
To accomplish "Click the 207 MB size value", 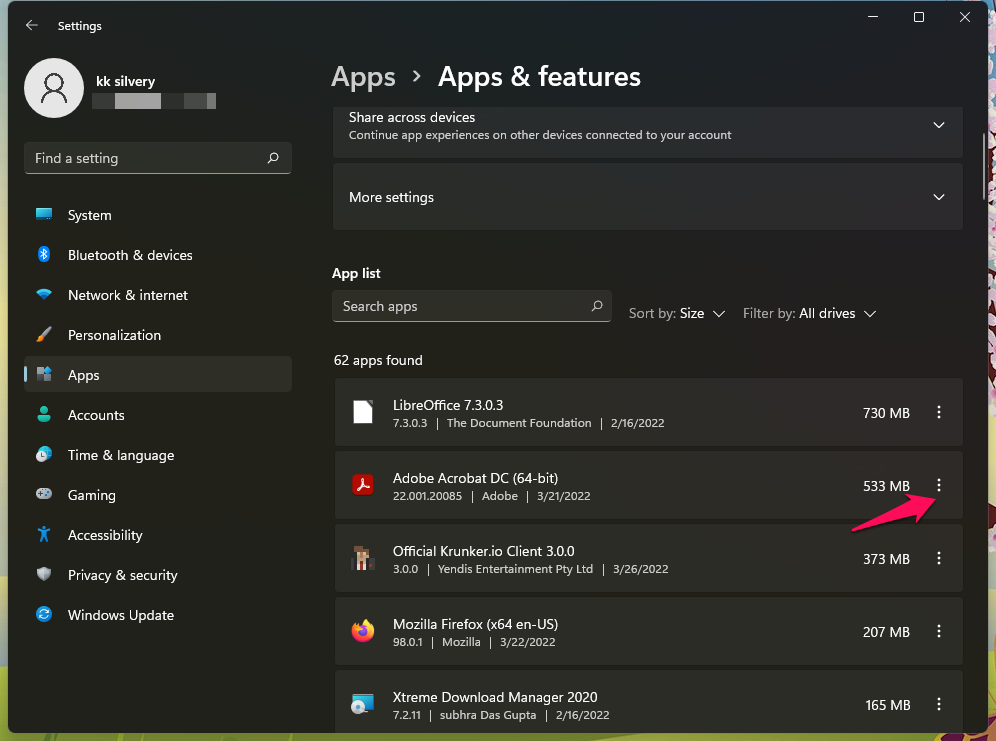I will coord(886,632).
